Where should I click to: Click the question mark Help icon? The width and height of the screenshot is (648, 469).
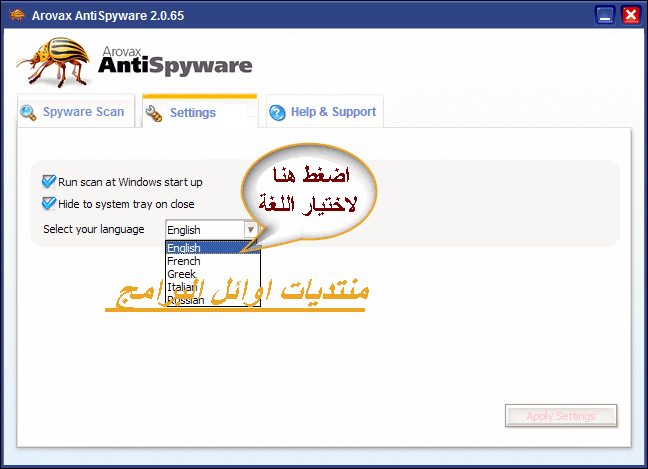[277, 113]
